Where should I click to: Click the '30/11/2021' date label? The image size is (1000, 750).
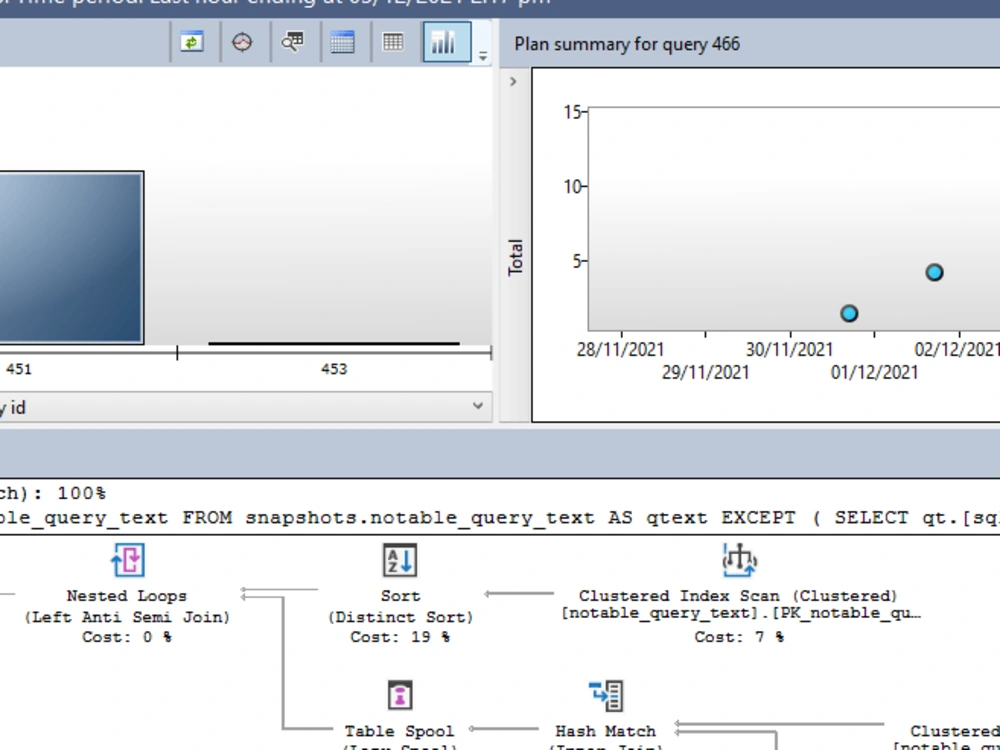tap(790, 349)
